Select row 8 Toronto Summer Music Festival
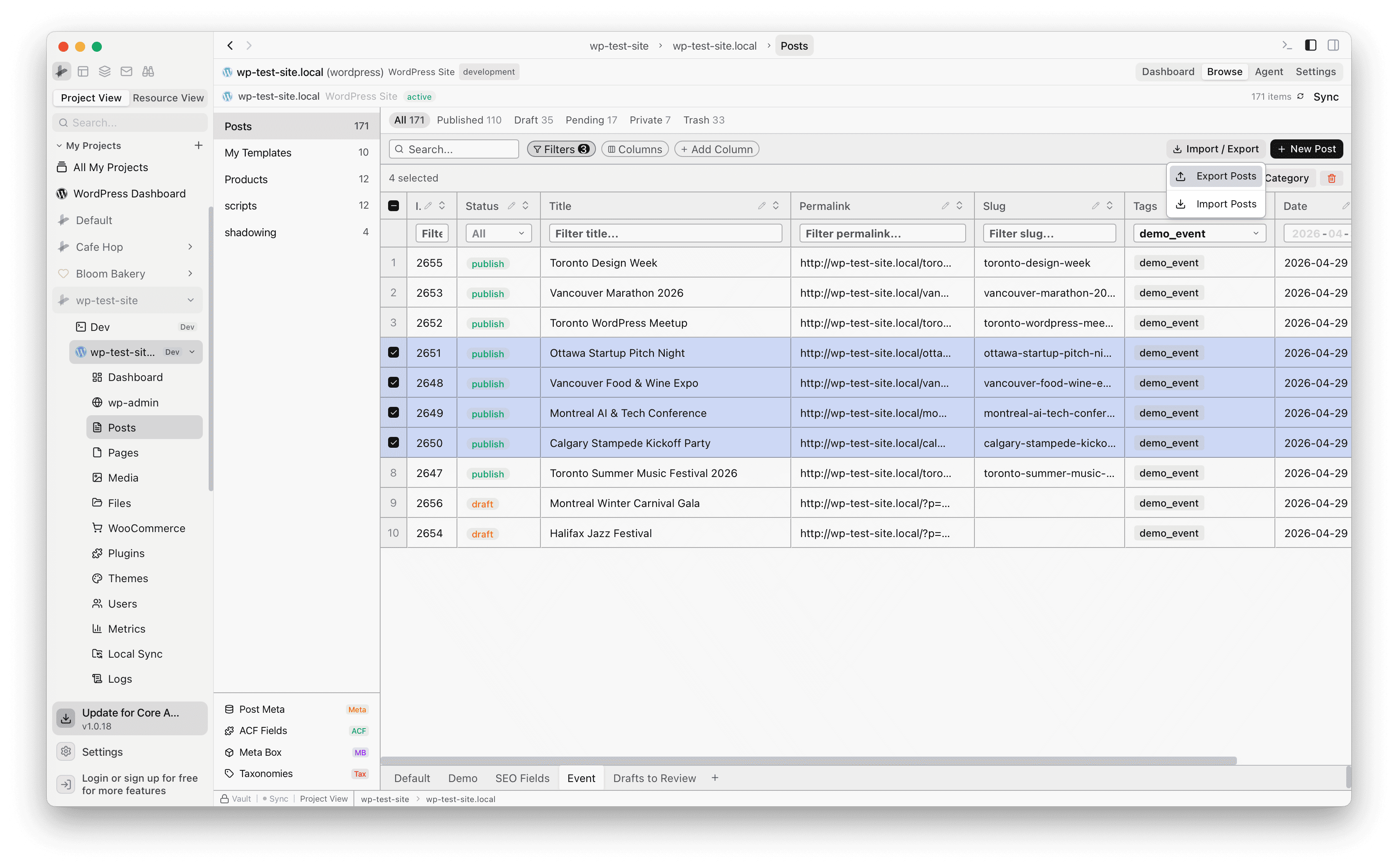This screenshot has width=1398, height=868. coord(393,472)
